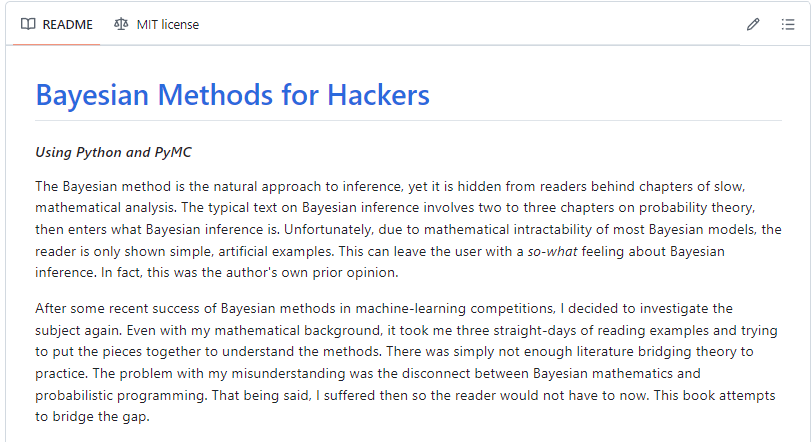The image size is (812, 442).
Task: Click the word PyMC in the subtitle
Action: coord(173,153)
